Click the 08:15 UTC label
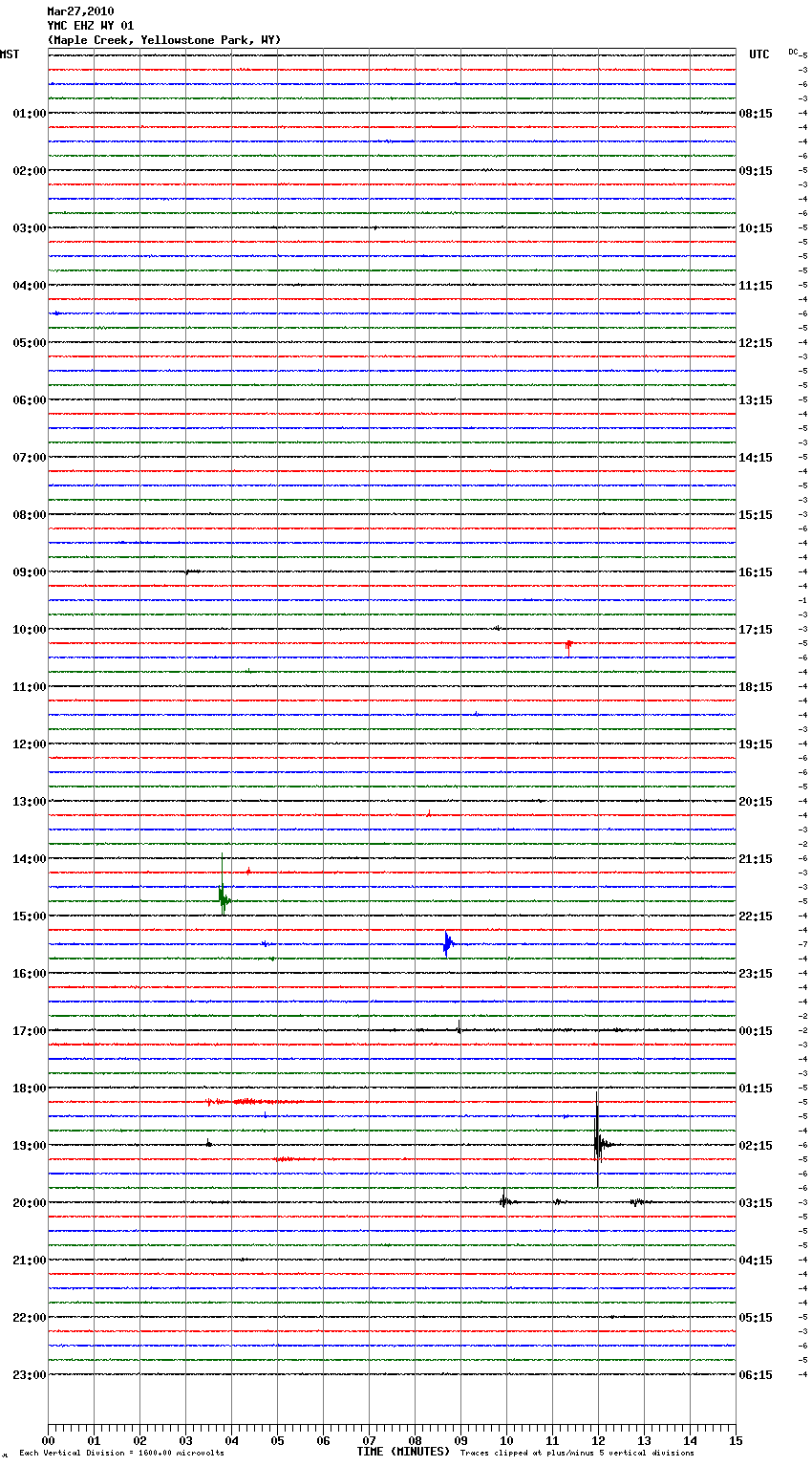 click(756, 114)
